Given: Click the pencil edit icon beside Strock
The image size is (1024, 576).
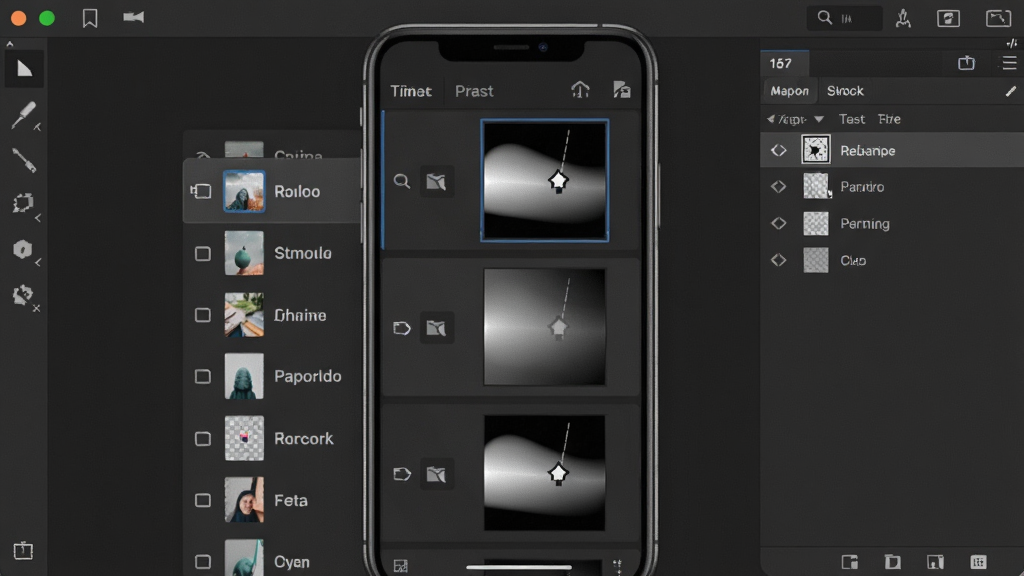Looking at the screenshot, I should click(1010, 91).
